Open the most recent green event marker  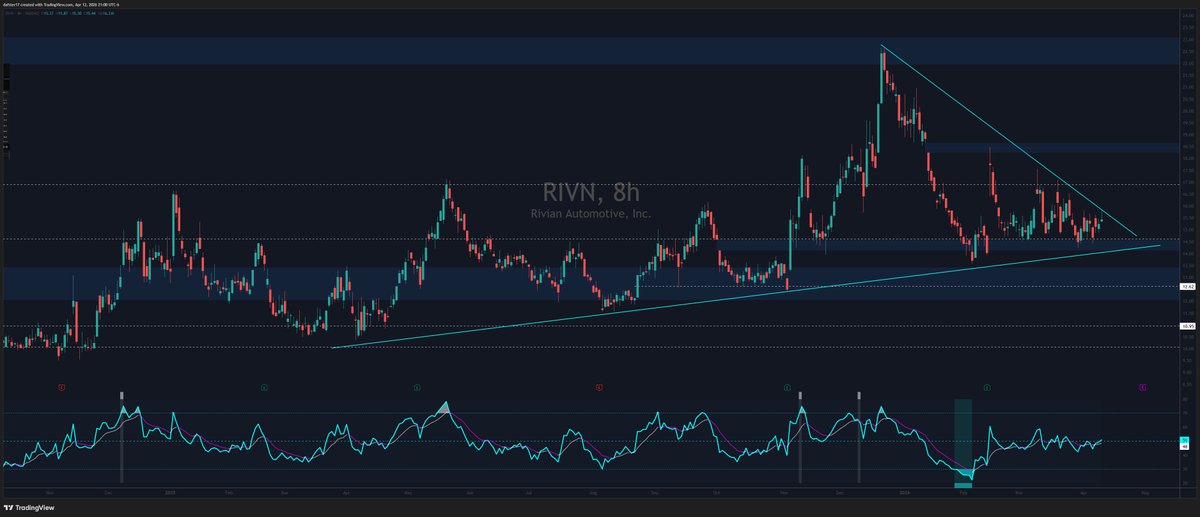987,385
